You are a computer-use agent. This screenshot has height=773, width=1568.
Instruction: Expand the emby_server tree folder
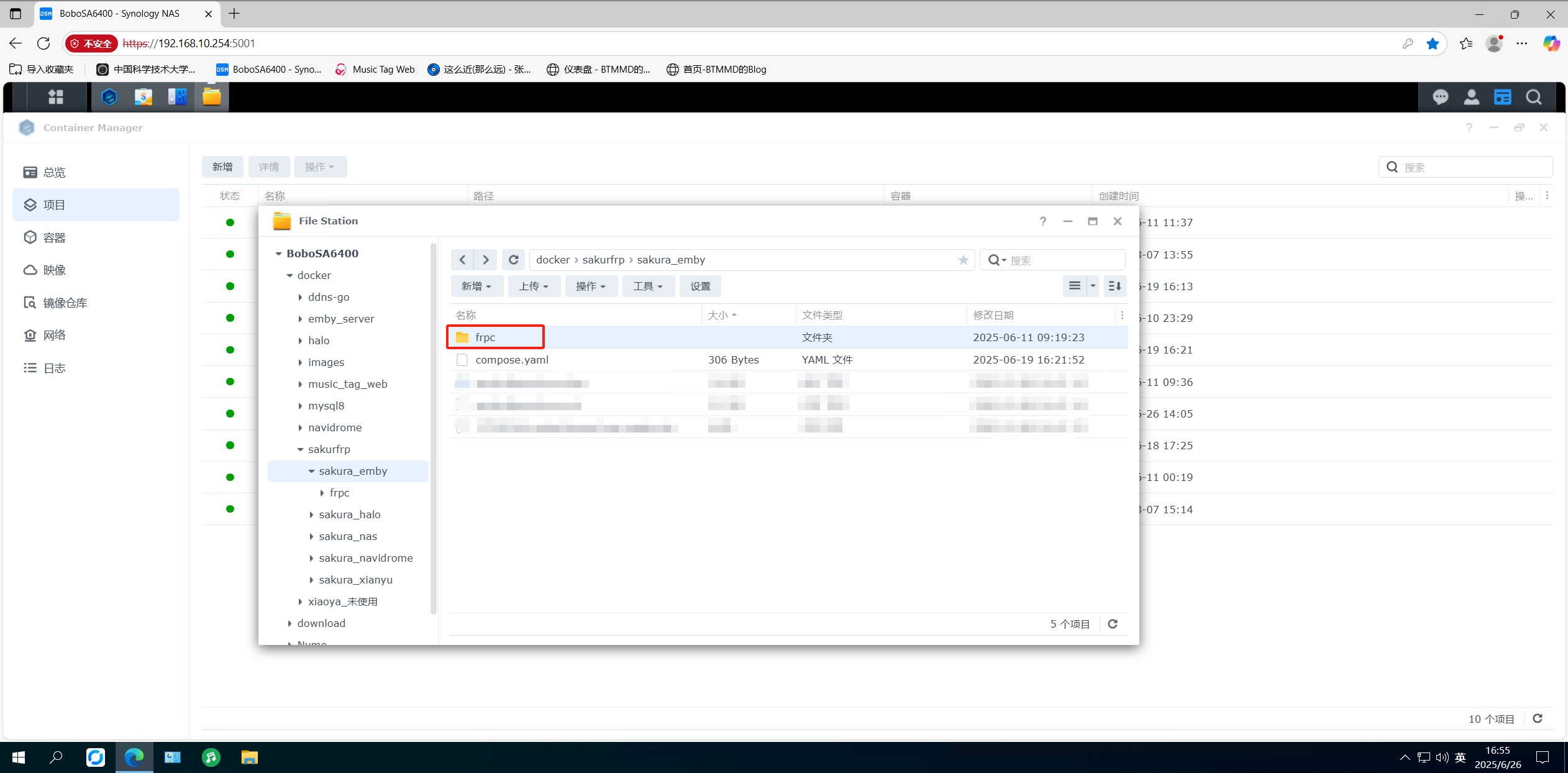click(300, 319)
